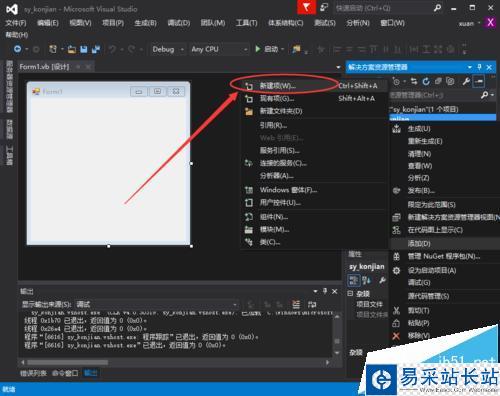Viewport: 500px width, 396px height.
Task: Click the Navigate Backward toolbar arrow
Action: click(x=17, y=49)
